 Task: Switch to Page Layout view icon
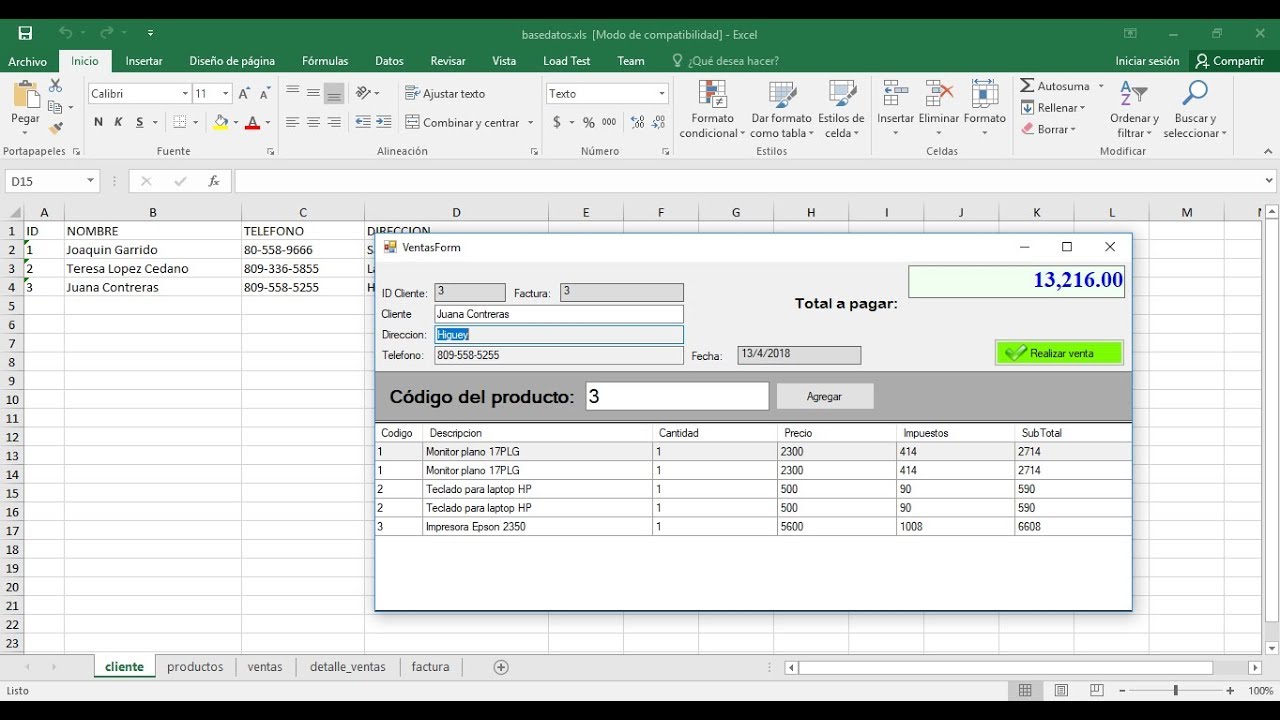click(1061, 691)
